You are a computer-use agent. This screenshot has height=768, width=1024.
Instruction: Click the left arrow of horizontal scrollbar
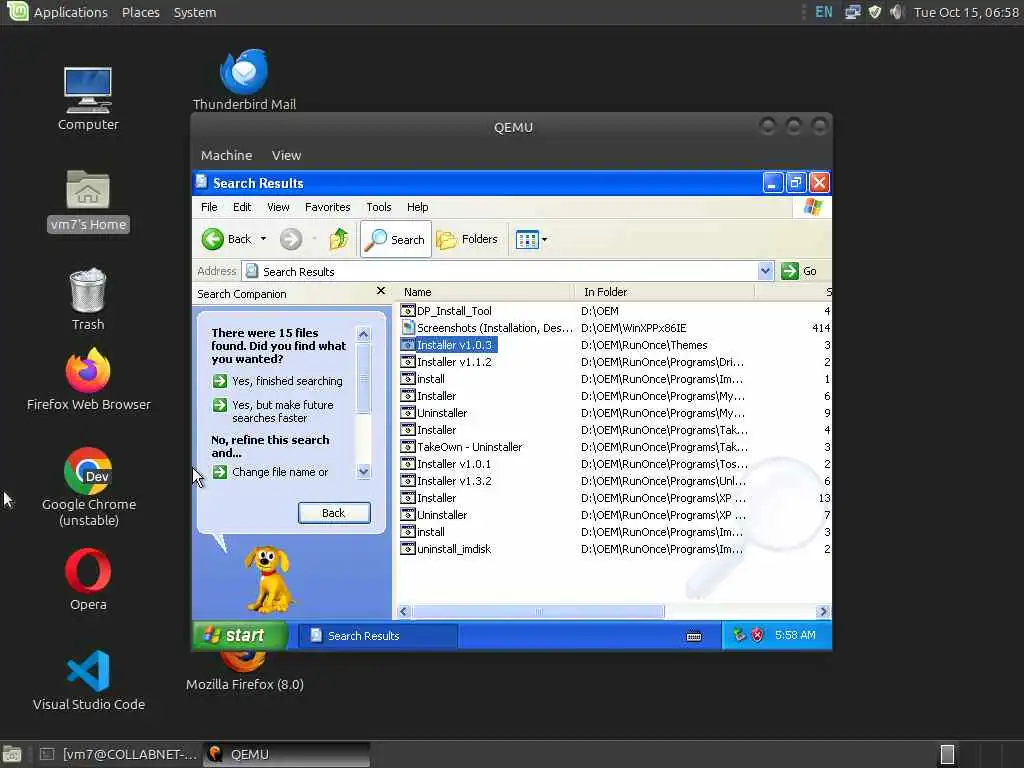(403, 611)
